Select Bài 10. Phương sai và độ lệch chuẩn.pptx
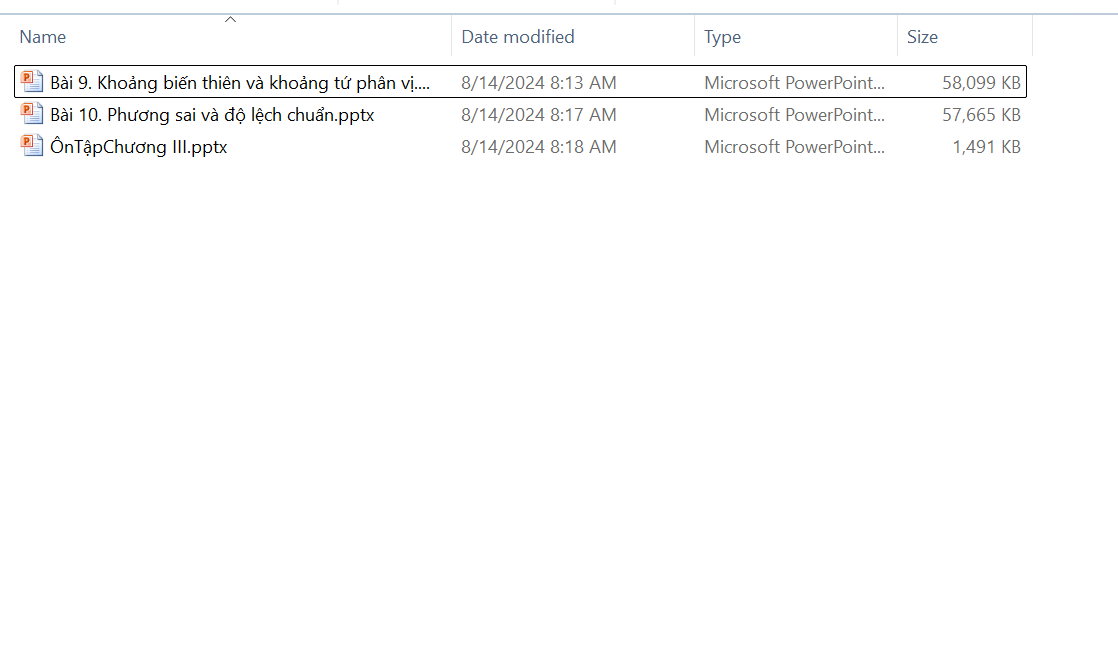Image resolution: width=1118 pixels, height=653 pixels. click(x=212, y=115)
